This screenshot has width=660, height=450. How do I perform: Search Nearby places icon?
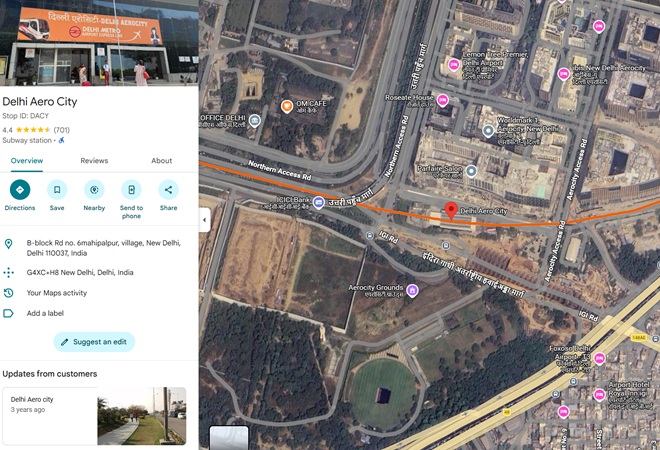pos(94,190)
